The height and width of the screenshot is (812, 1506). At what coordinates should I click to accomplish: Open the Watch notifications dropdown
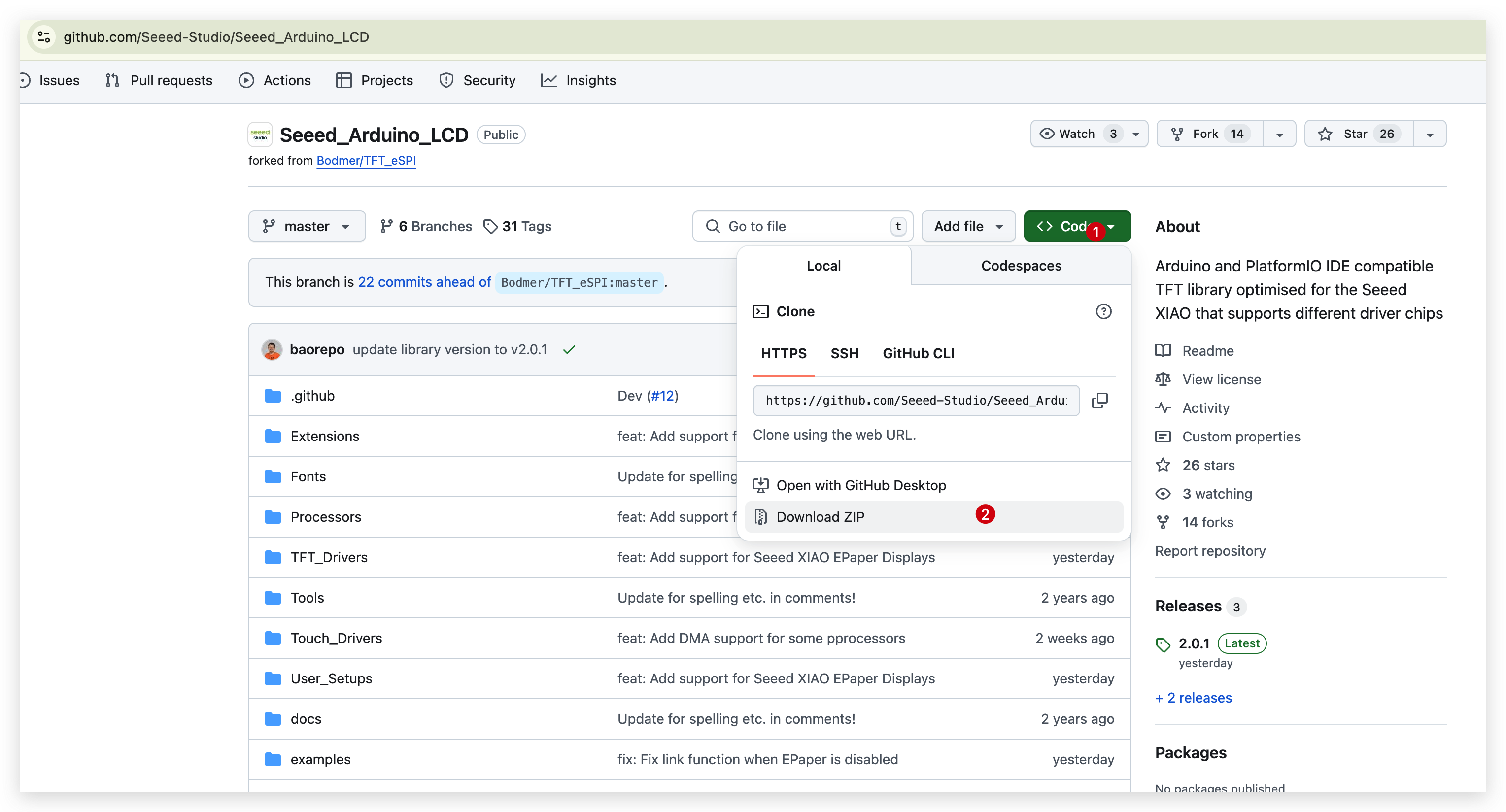tap(1089, 134)
